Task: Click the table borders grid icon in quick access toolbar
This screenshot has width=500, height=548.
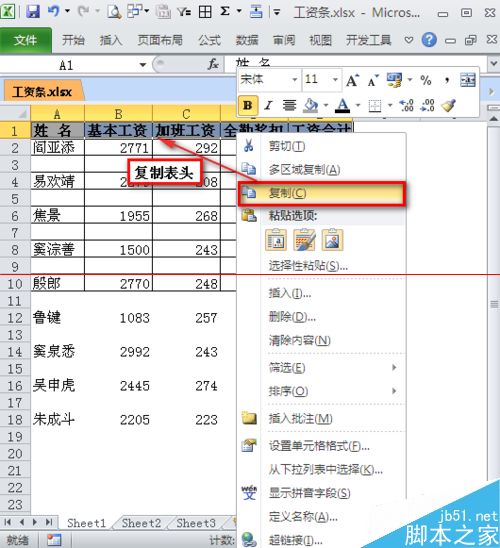Action: coord(205,12)
